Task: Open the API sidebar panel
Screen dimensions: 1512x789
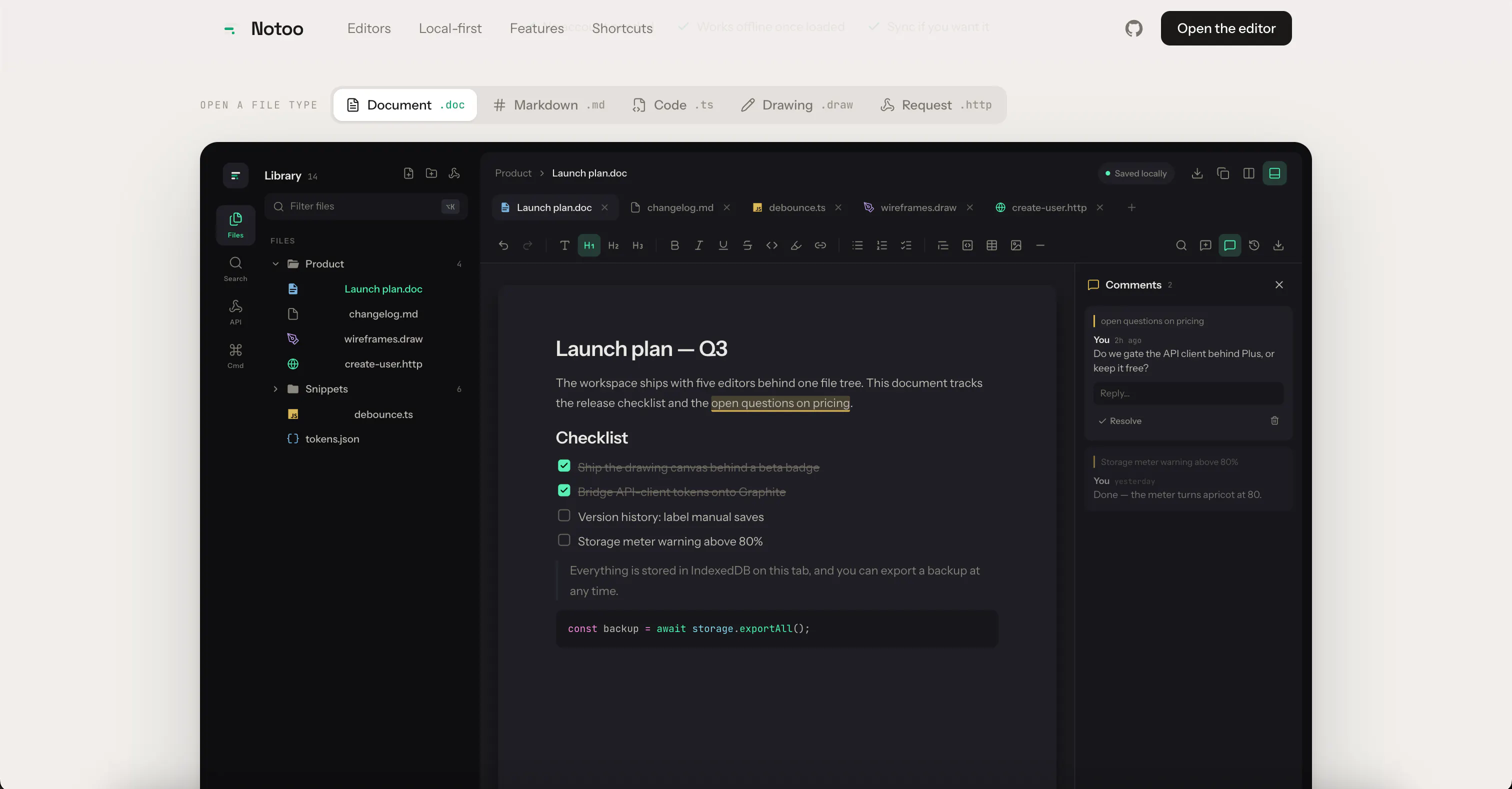Action: pos(235,312)
